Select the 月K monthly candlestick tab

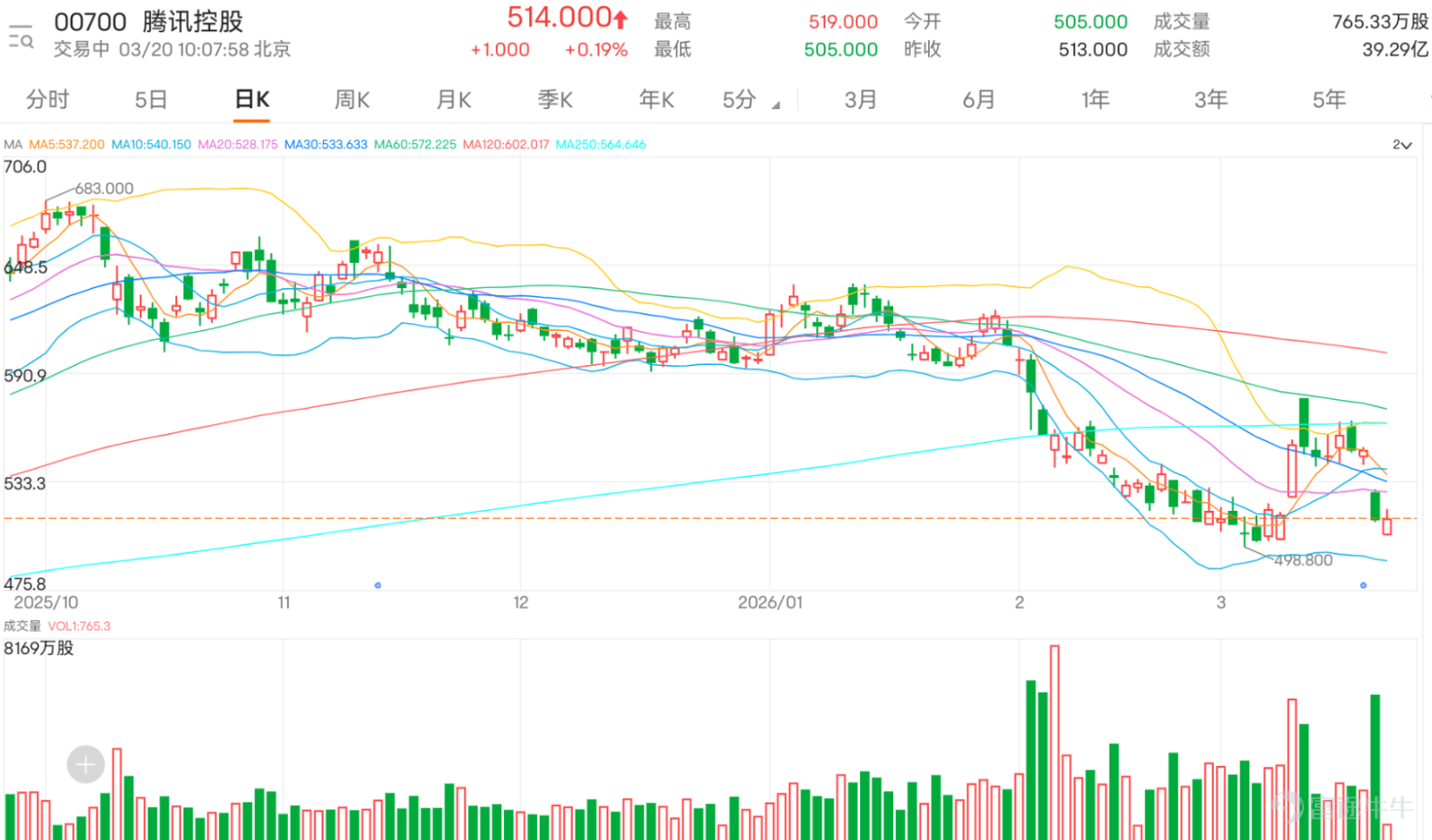454,100
